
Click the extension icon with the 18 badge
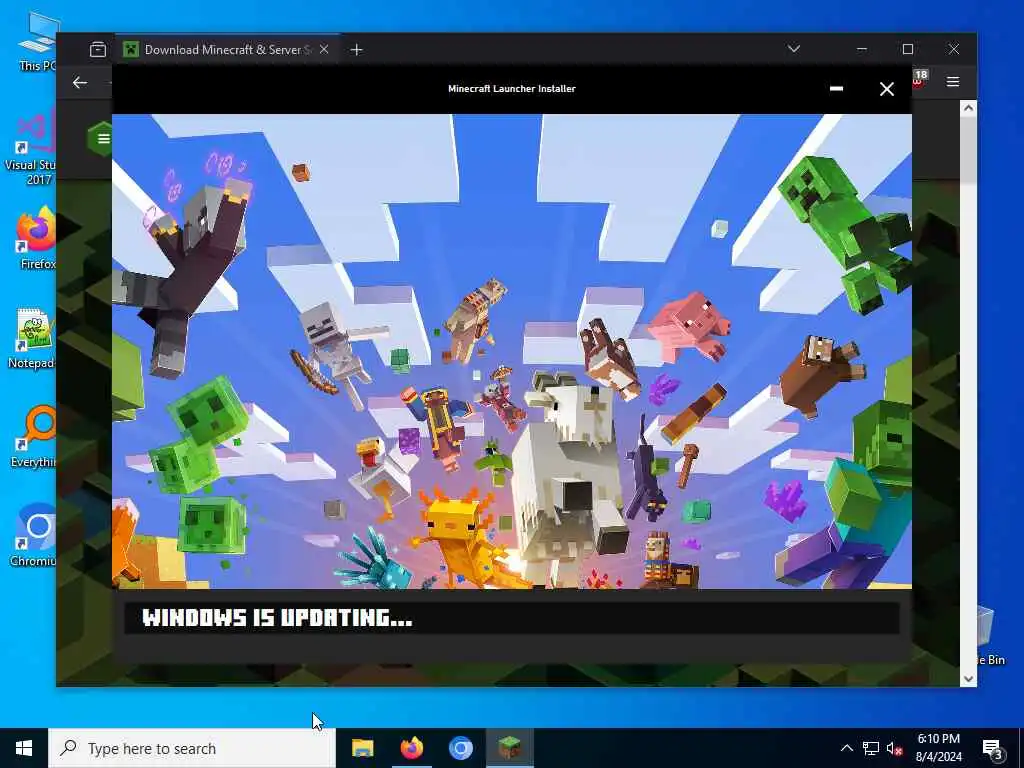click(919, 80)
